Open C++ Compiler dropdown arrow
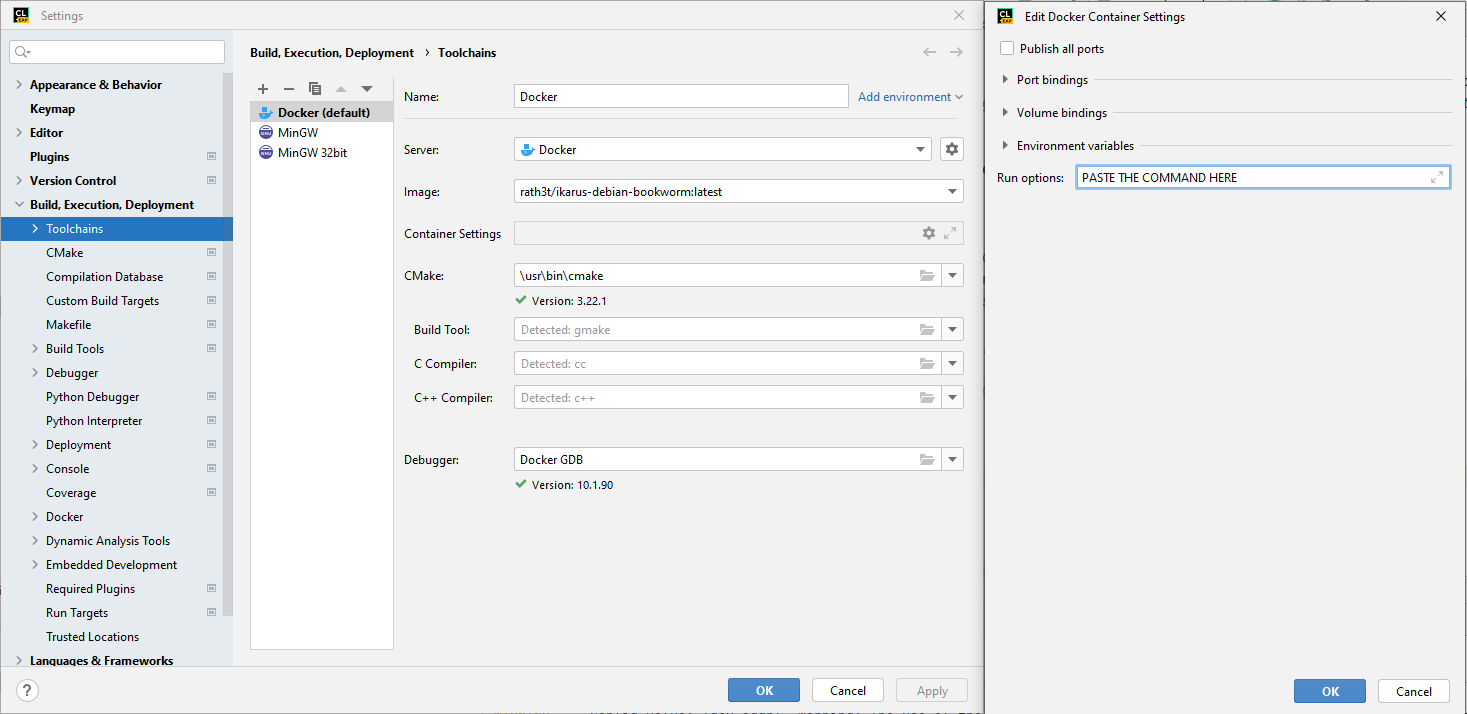This screenshot has height=714, width=1467. tap(953, 397)
